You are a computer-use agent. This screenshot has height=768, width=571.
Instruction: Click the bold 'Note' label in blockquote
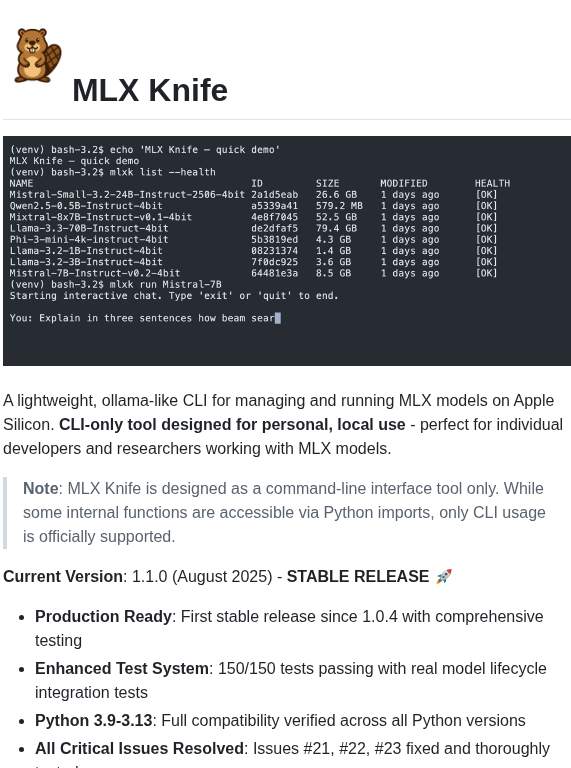click(41, 489)
